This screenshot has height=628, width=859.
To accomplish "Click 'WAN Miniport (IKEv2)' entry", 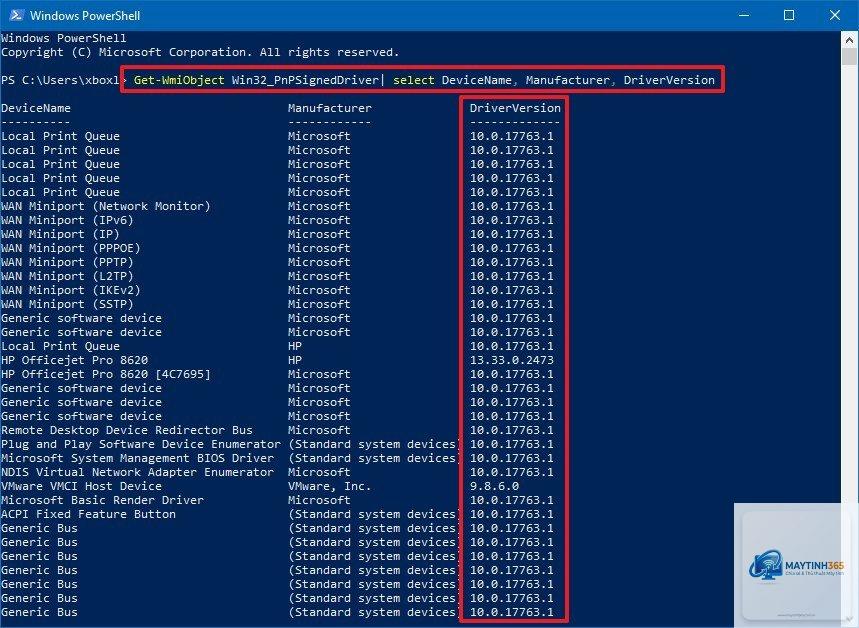I will [x=71, y=290].
